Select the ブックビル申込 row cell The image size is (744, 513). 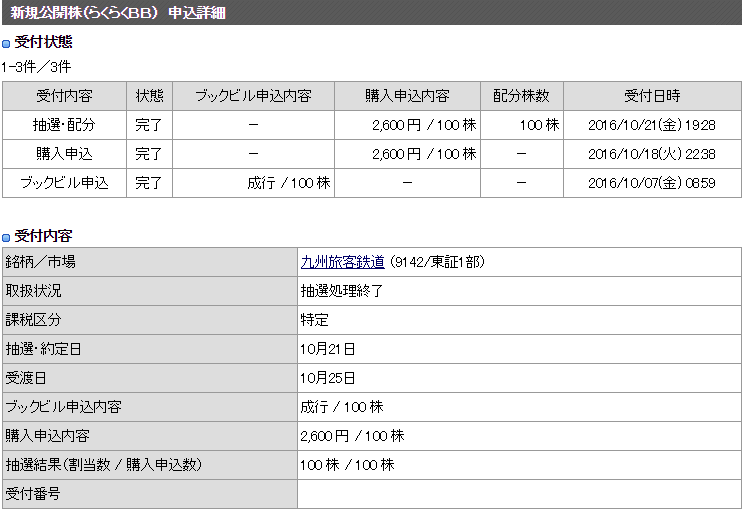click(x=65, y=183)
